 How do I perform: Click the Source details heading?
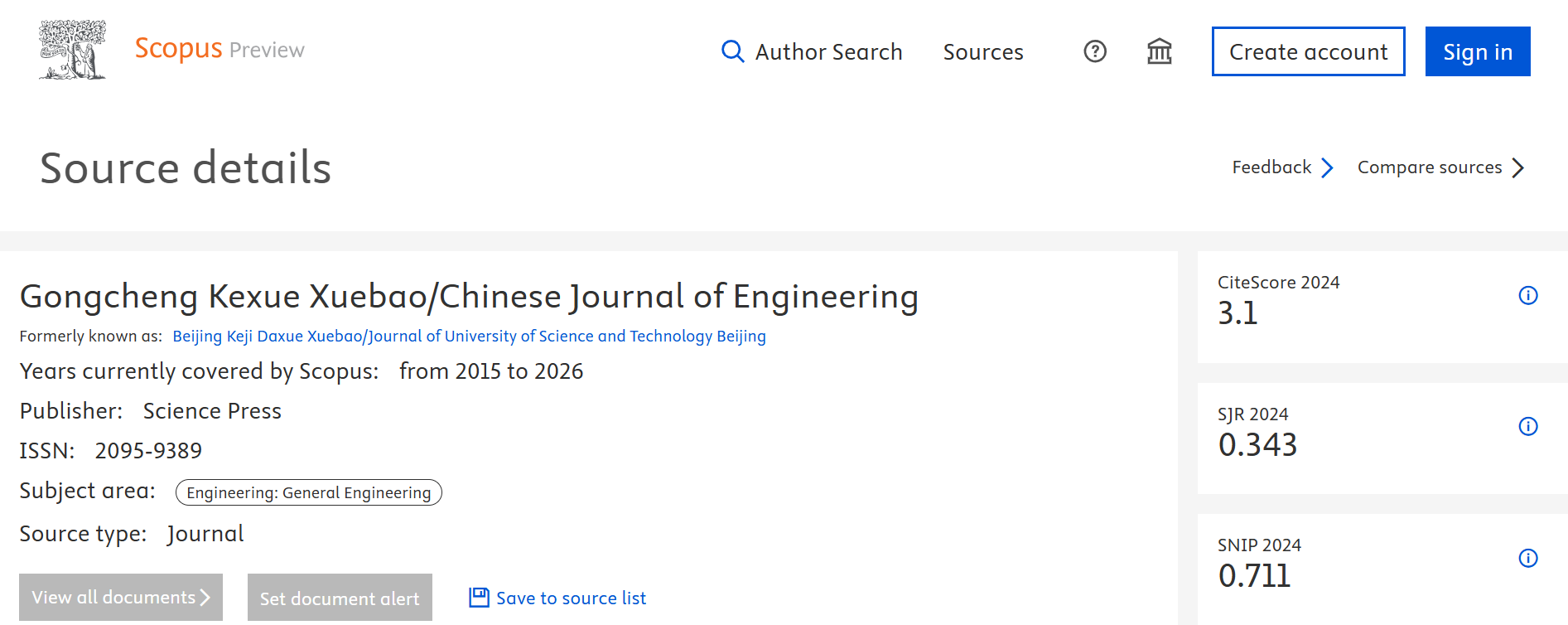[186, 167]
